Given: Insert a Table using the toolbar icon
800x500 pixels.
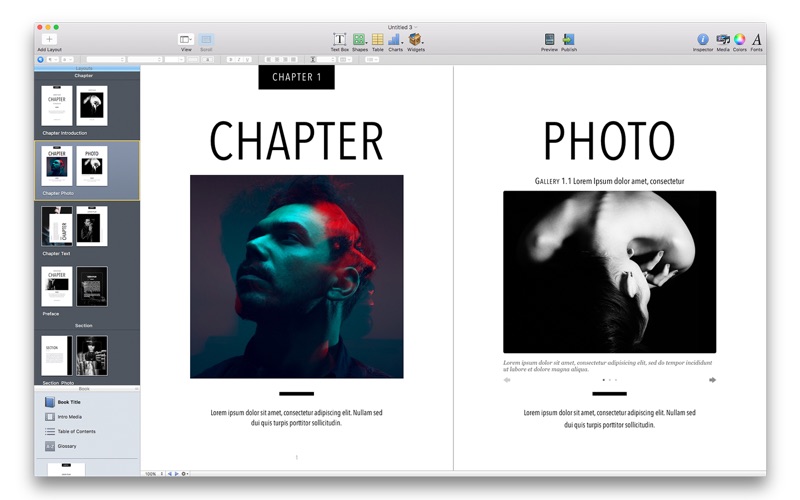Looking at the screenshot, I should point(377,39).
